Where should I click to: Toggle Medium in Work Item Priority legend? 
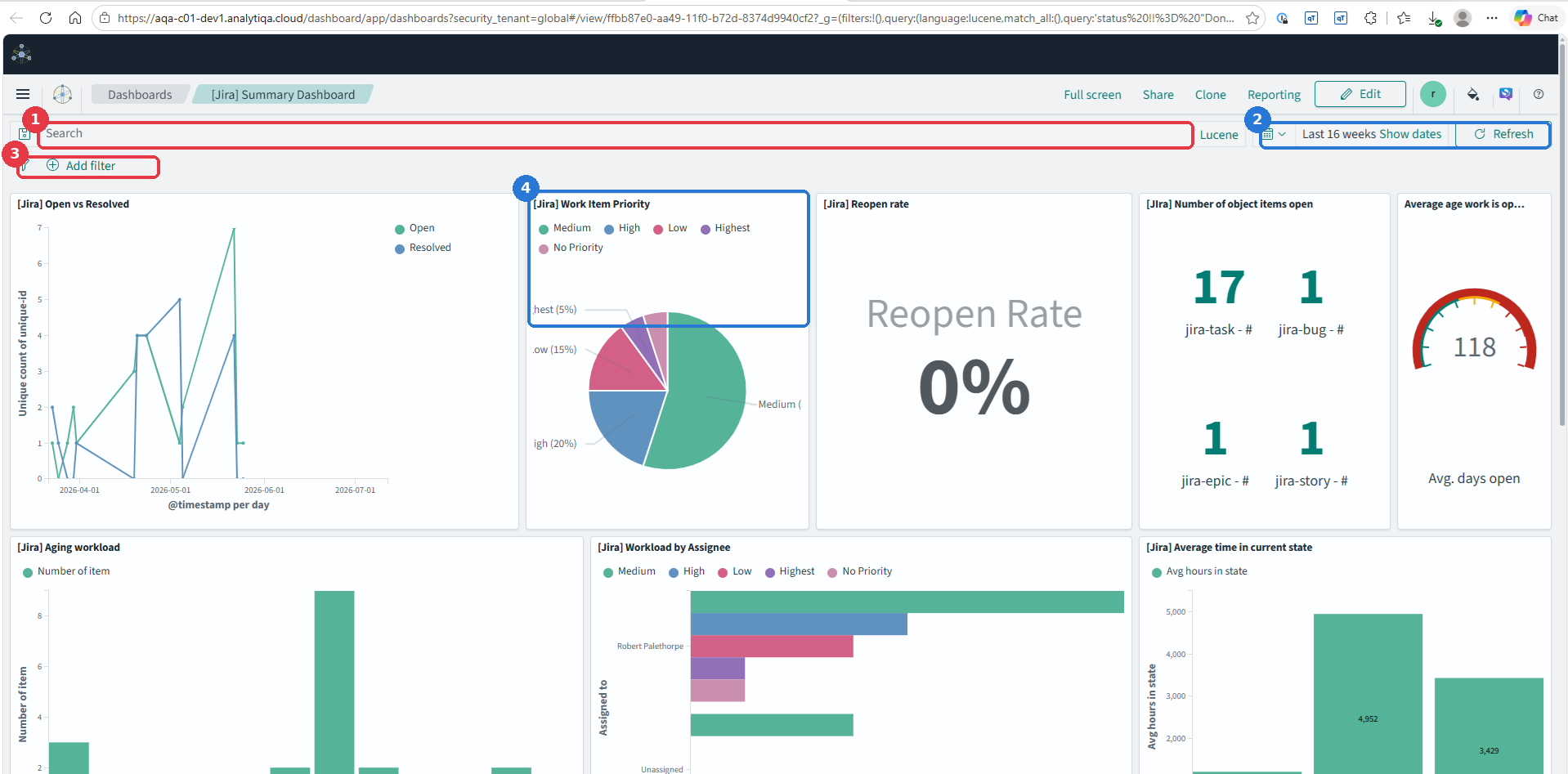pos(565,228)
